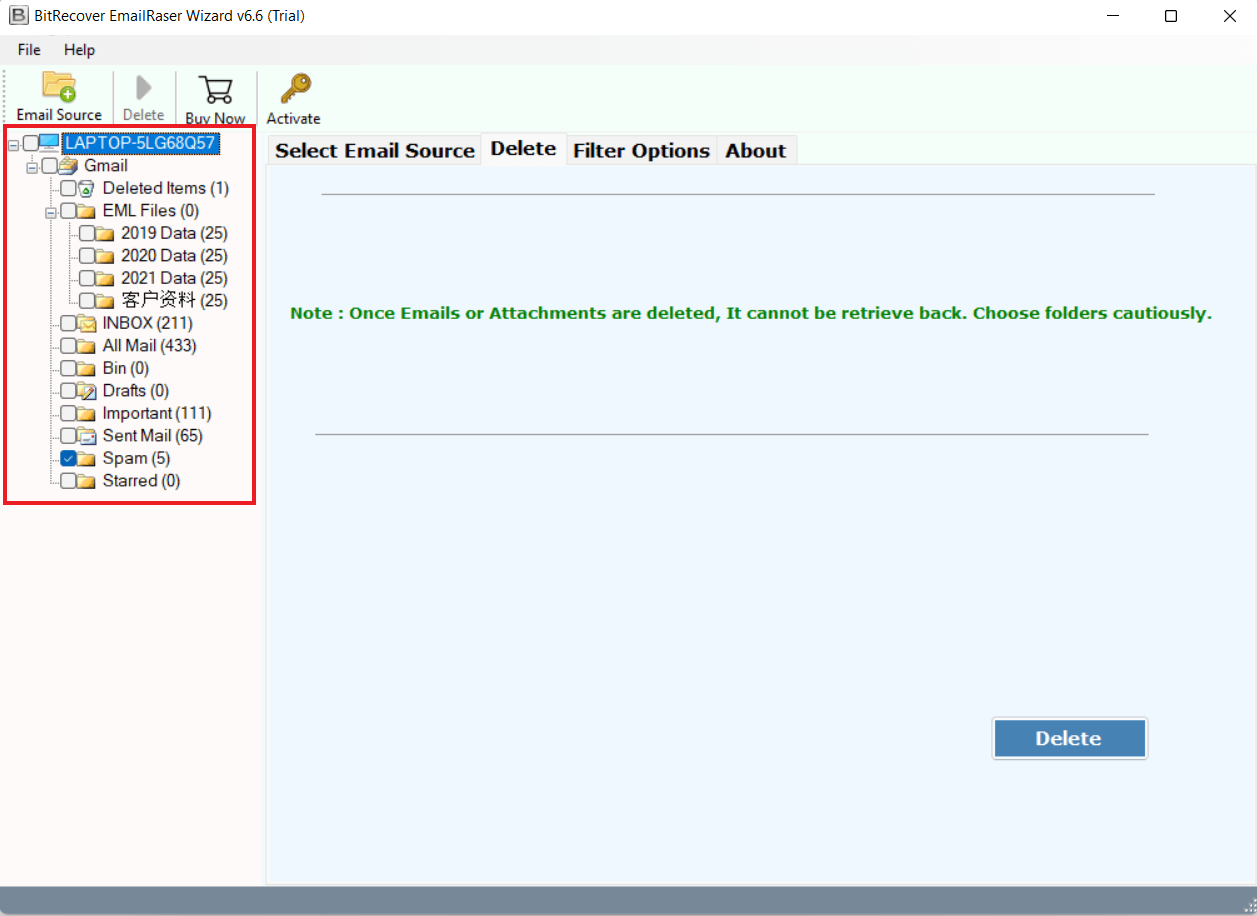The width and height of the screenshot is (1257, 916).
Task: Check the INBOX folder checkbox
Action: coord(68,323)
